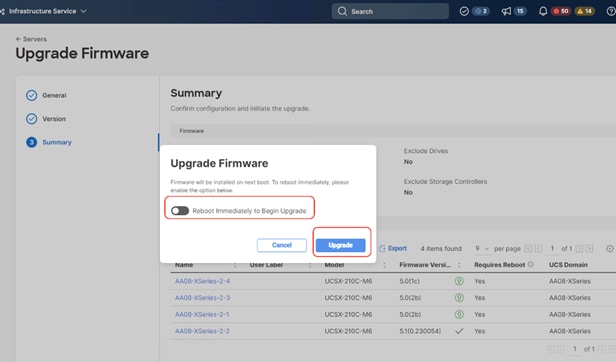The width and height of the screenshot is (616, 362).
Task: Click the General step checkmark icon
Action: coord(31,96)
